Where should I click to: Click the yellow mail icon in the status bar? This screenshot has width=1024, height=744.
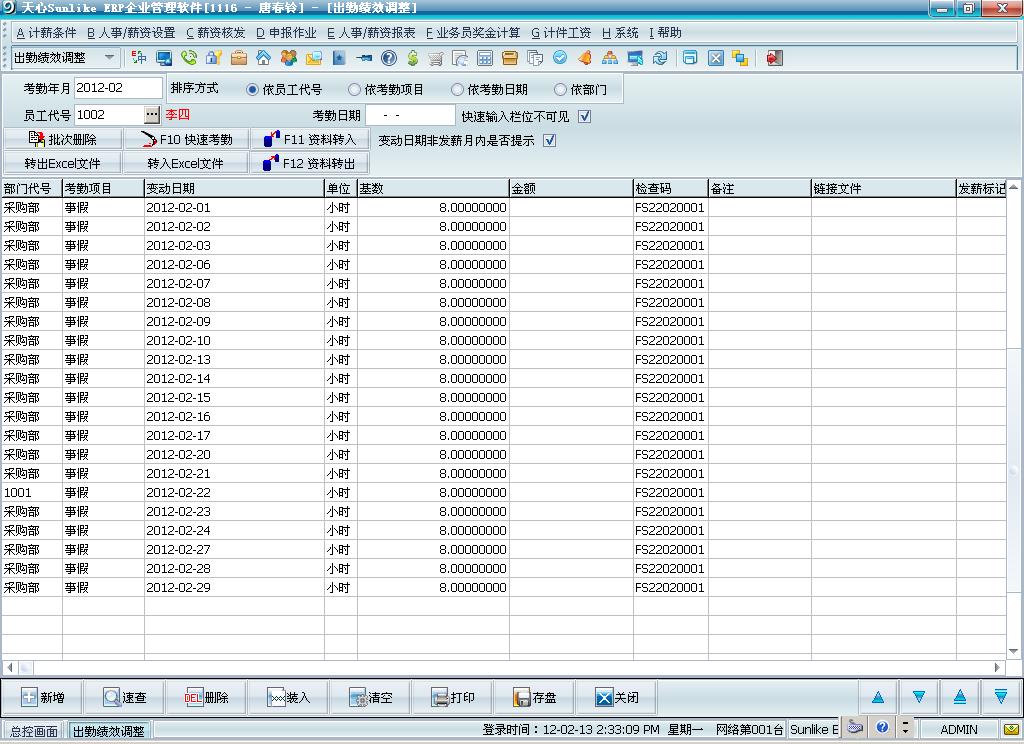[1012, 728]
